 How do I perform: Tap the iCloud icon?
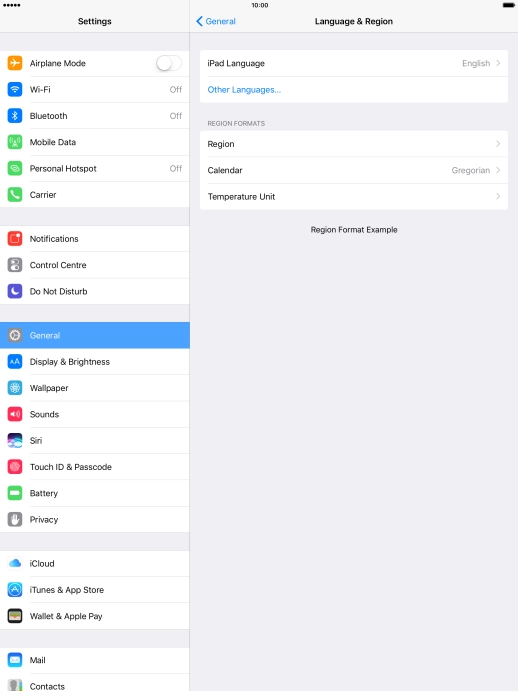pos(15,564)
